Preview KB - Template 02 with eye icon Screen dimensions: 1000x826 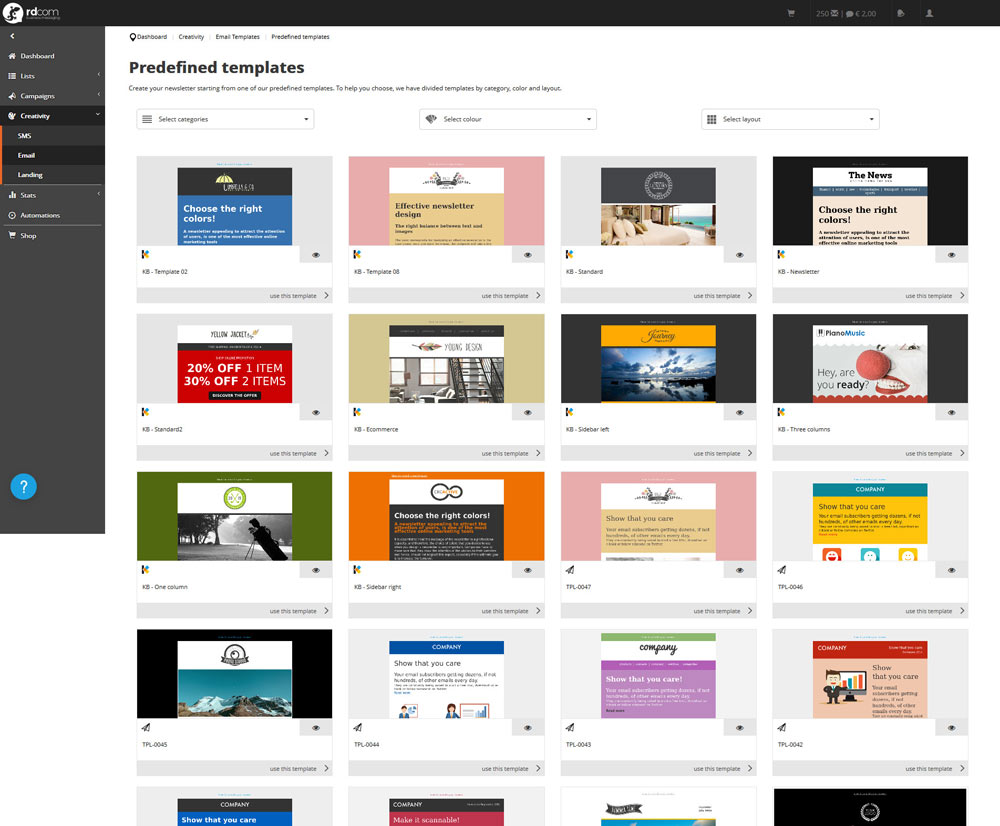[316, 255]
